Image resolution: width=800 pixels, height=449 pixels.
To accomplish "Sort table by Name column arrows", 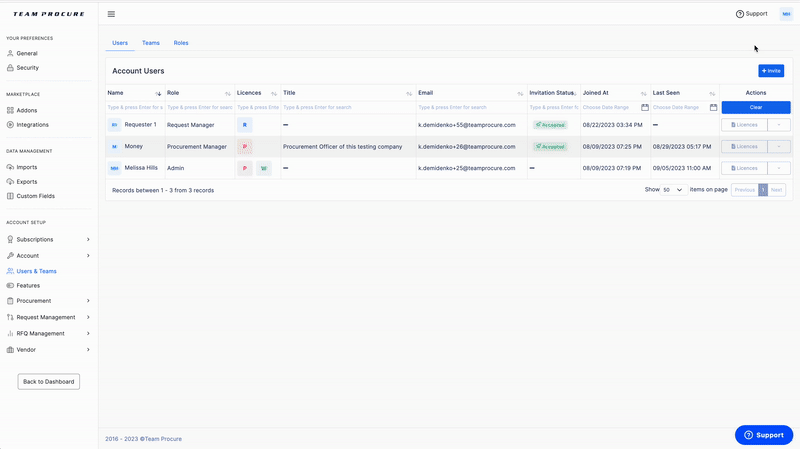I will click(158, 93).
